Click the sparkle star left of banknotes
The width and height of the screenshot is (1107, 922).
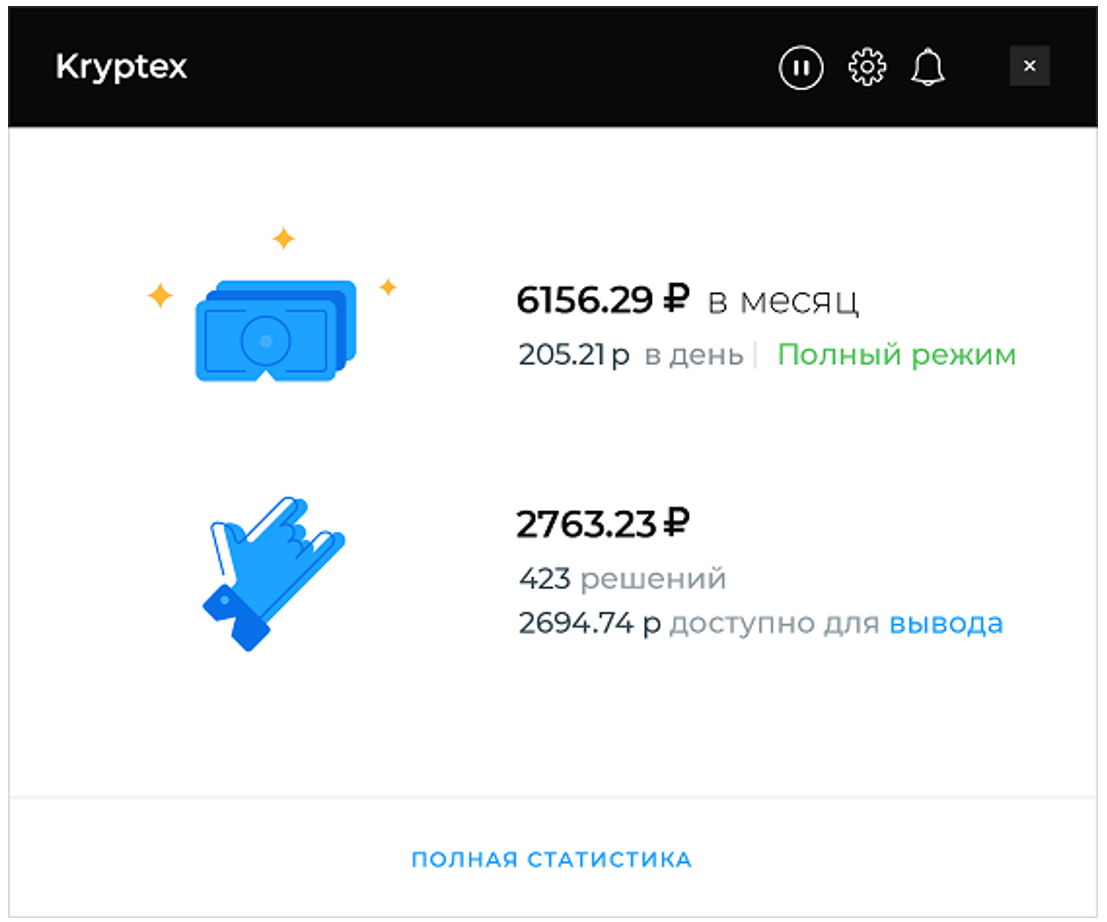(160, 295)
